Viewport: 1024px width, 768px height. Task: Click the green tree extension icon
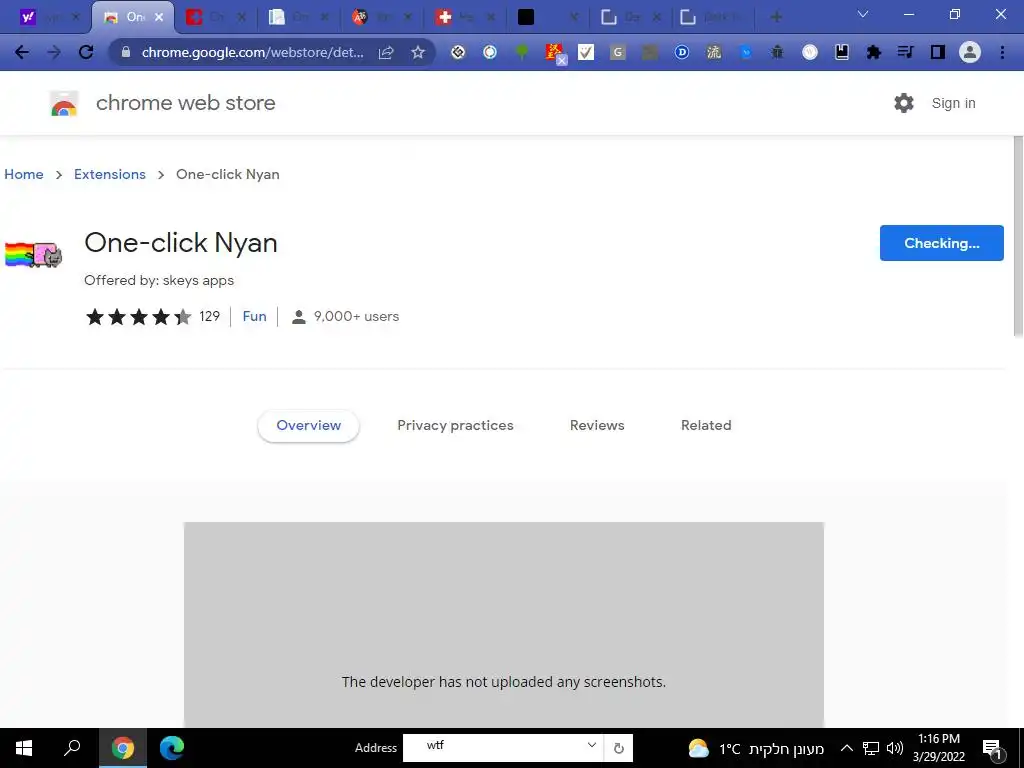[x=522, y=52]
